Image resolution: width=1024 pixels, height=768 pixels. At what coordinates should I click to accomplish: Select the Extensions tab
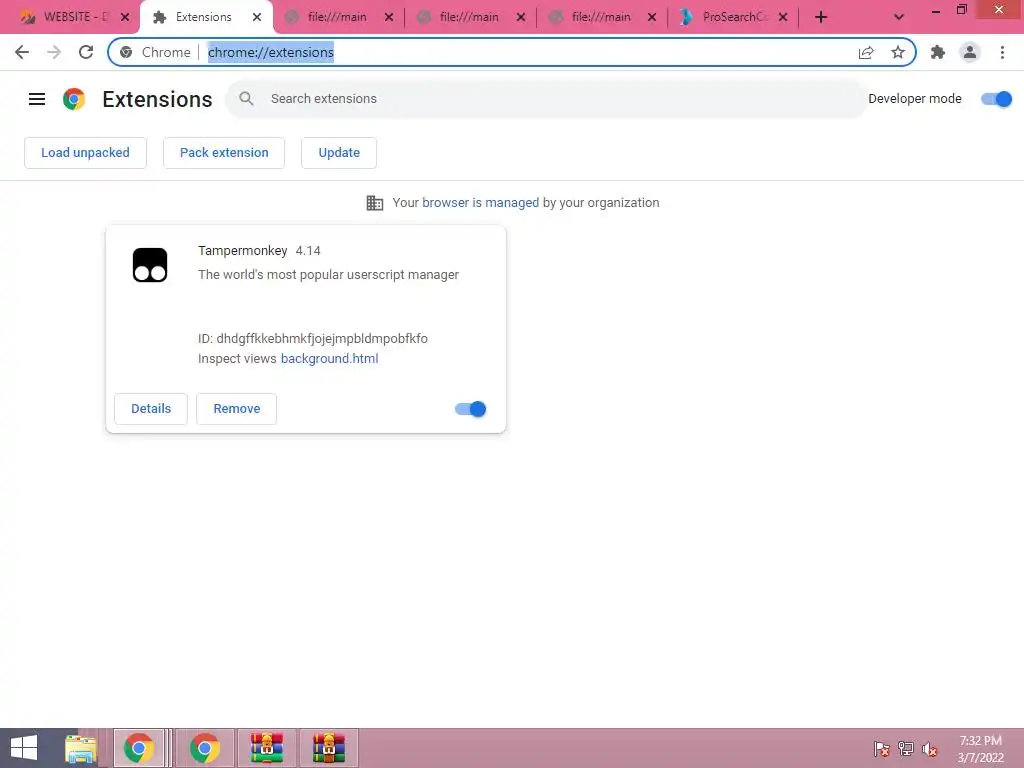[x=203, y=17]
